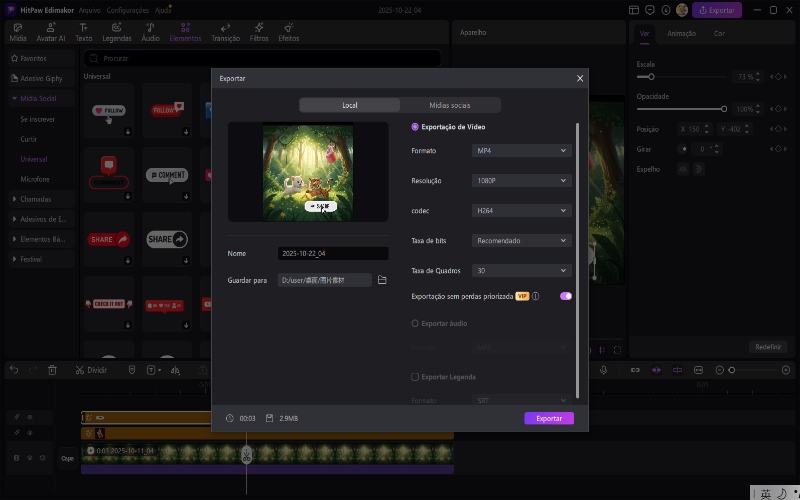Click the microphone record icon above the timeline
Screen dimensions: 800x500
point(603,370)
